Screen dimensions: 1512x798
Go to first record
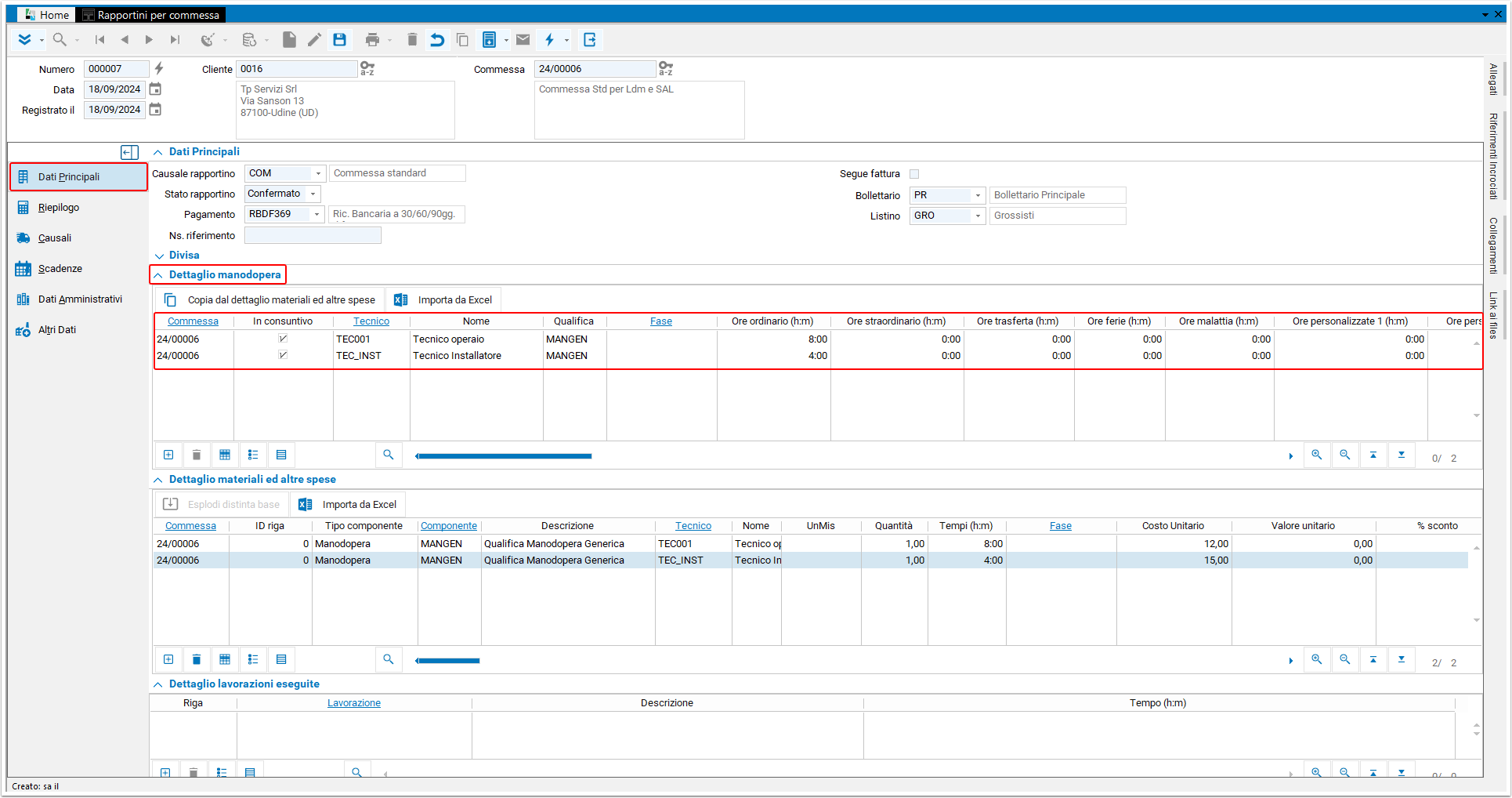tap(99, 40)
